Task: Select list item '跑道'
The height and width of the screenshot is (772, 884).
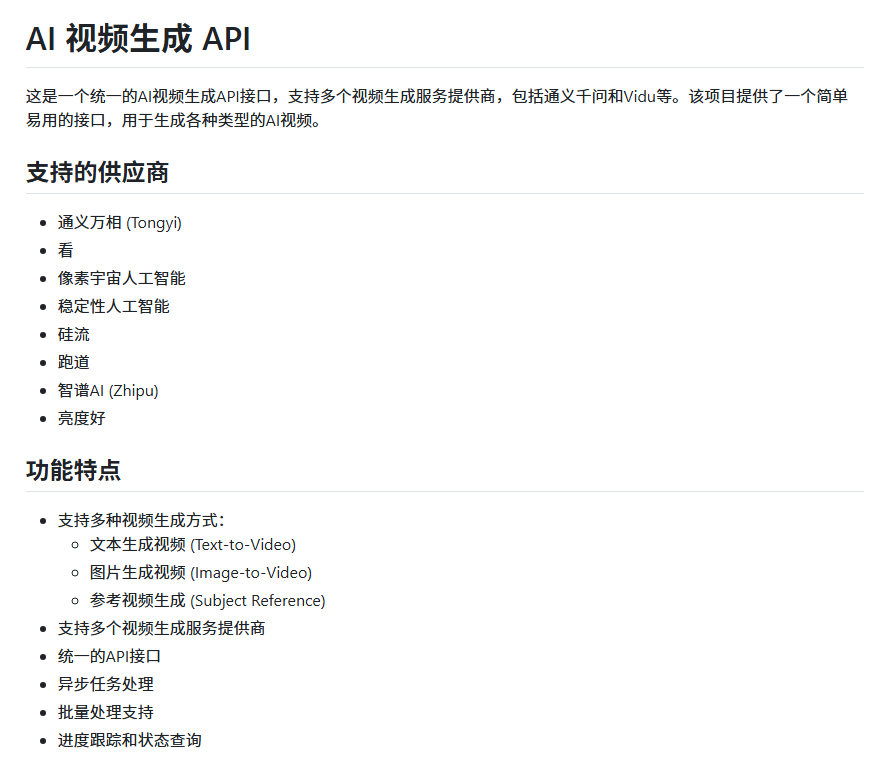Action: click(x=73, y=363)
